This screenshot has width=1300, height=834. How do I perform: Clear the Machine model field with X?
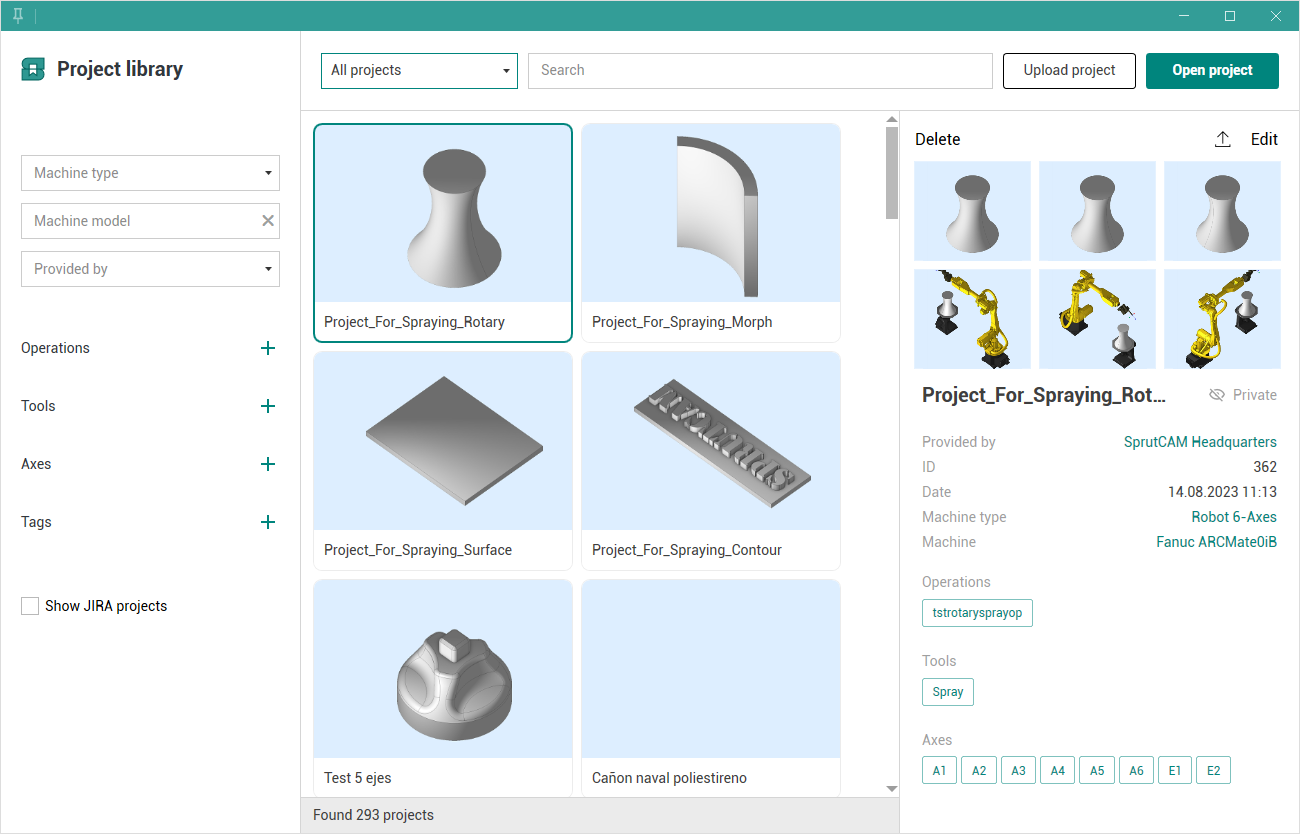click(x=268, y=221)
